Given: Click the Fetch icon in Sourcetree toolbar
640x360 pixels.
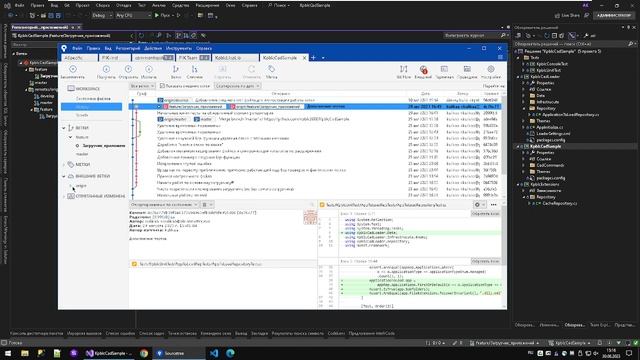Looking at the screenshot, I should coord(149,69).
